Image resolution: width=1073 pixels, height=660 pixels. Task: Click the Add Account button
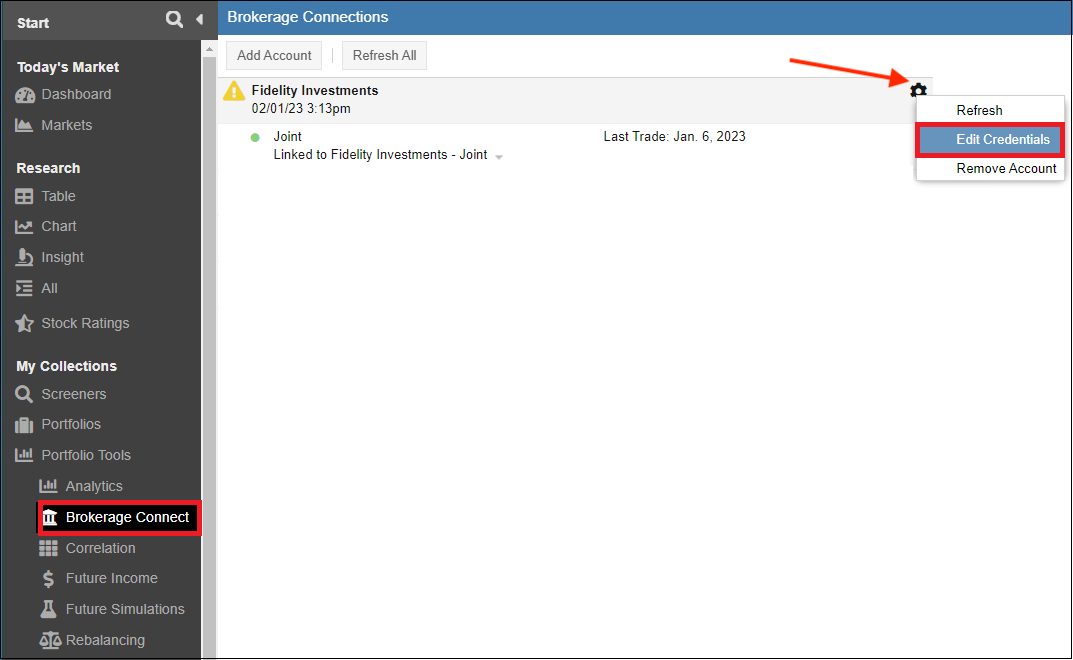pos(274,55)
